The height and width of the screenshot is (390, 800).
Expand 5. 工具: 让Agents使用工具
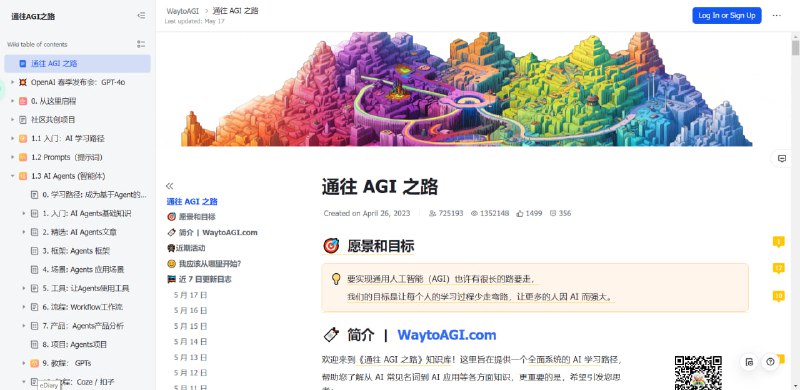(x=23, y=288)
